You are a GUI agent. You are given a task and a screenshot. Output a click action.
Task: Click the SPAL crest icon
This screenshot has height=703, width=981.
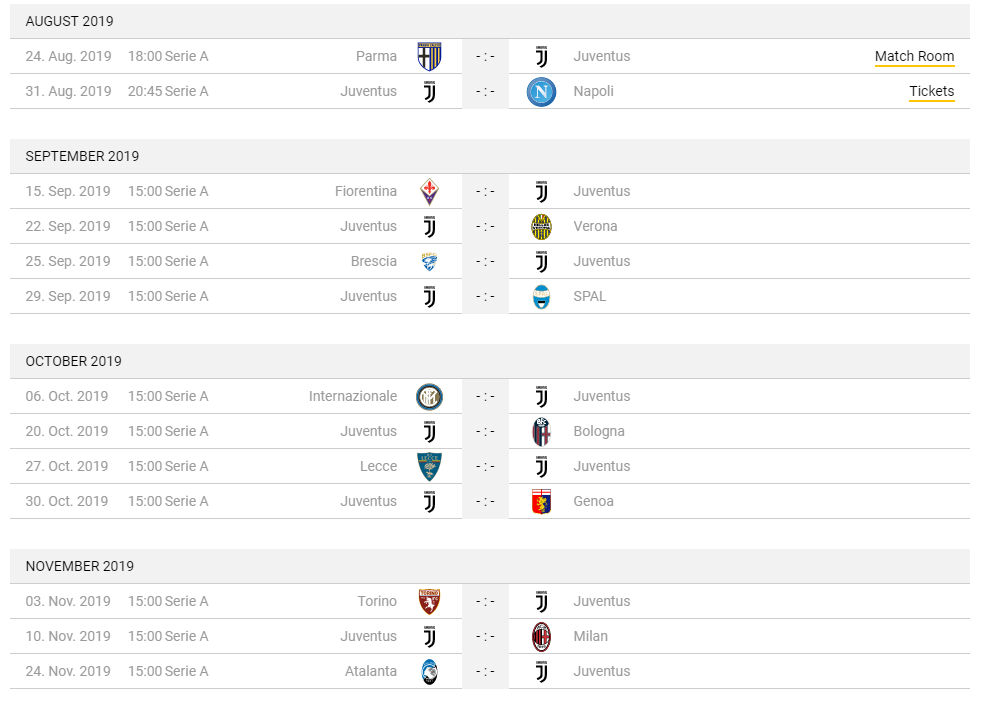541,296
